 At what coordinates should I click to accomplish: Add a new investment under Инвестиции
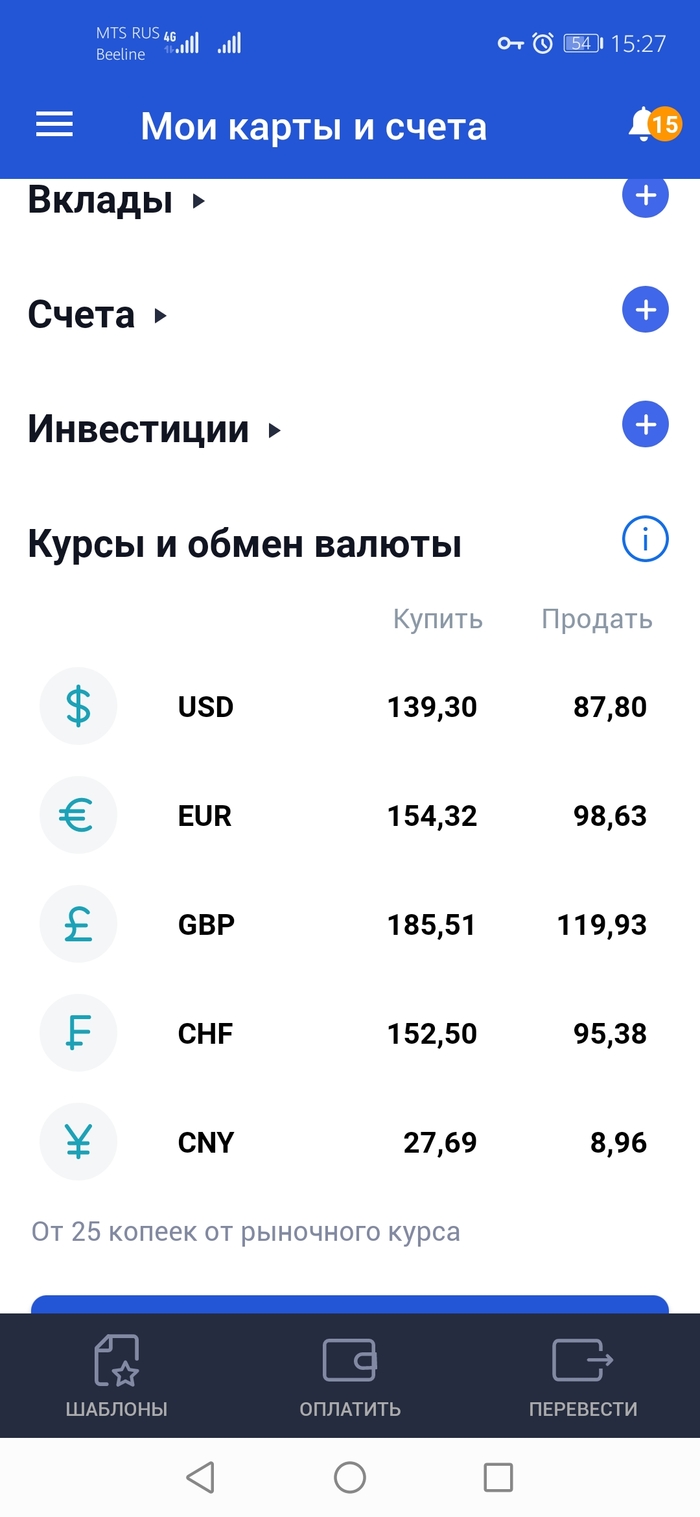645,425
